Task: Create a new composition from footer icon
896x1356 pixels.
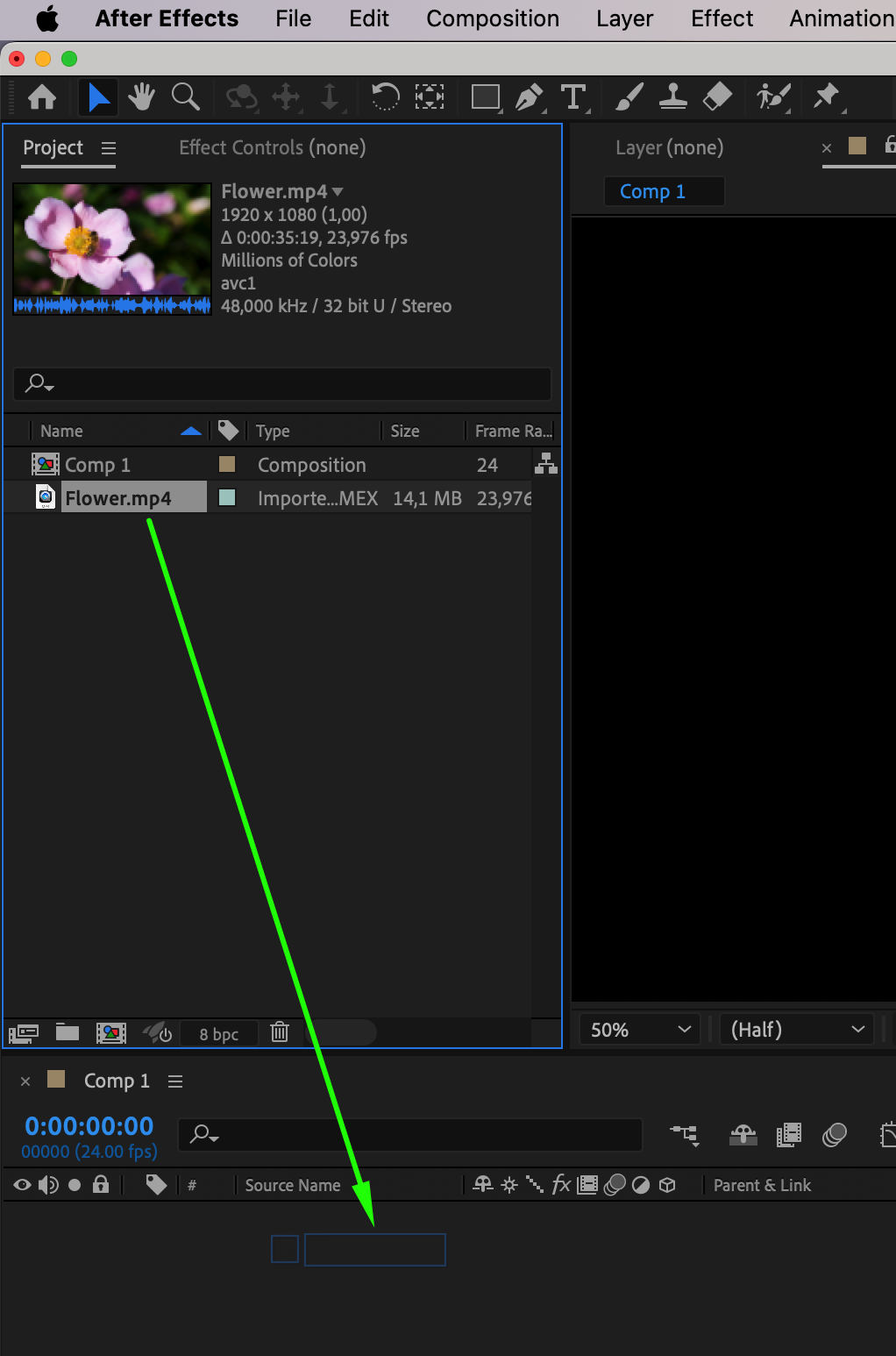Action: (111, 1033)
